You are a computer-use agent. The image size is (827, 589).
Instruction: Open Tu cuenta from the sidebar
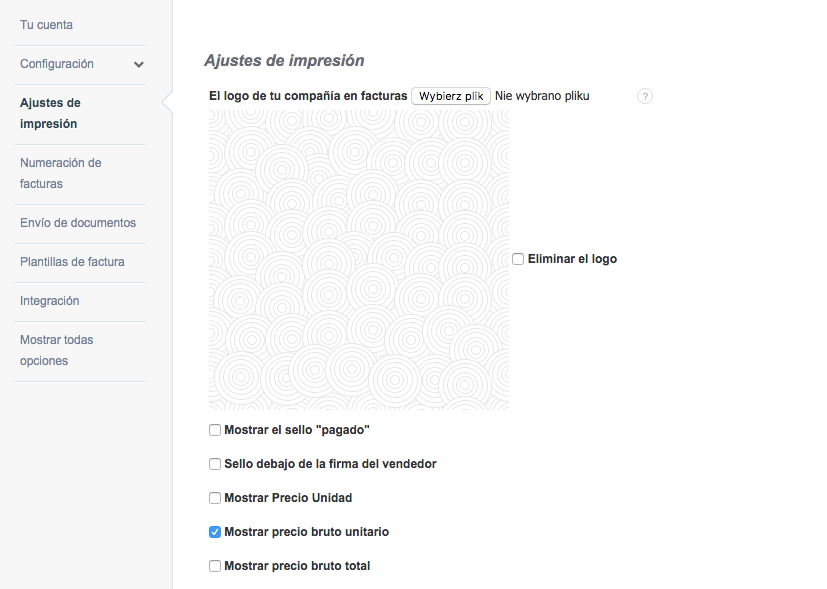click(x=46, y=24)
